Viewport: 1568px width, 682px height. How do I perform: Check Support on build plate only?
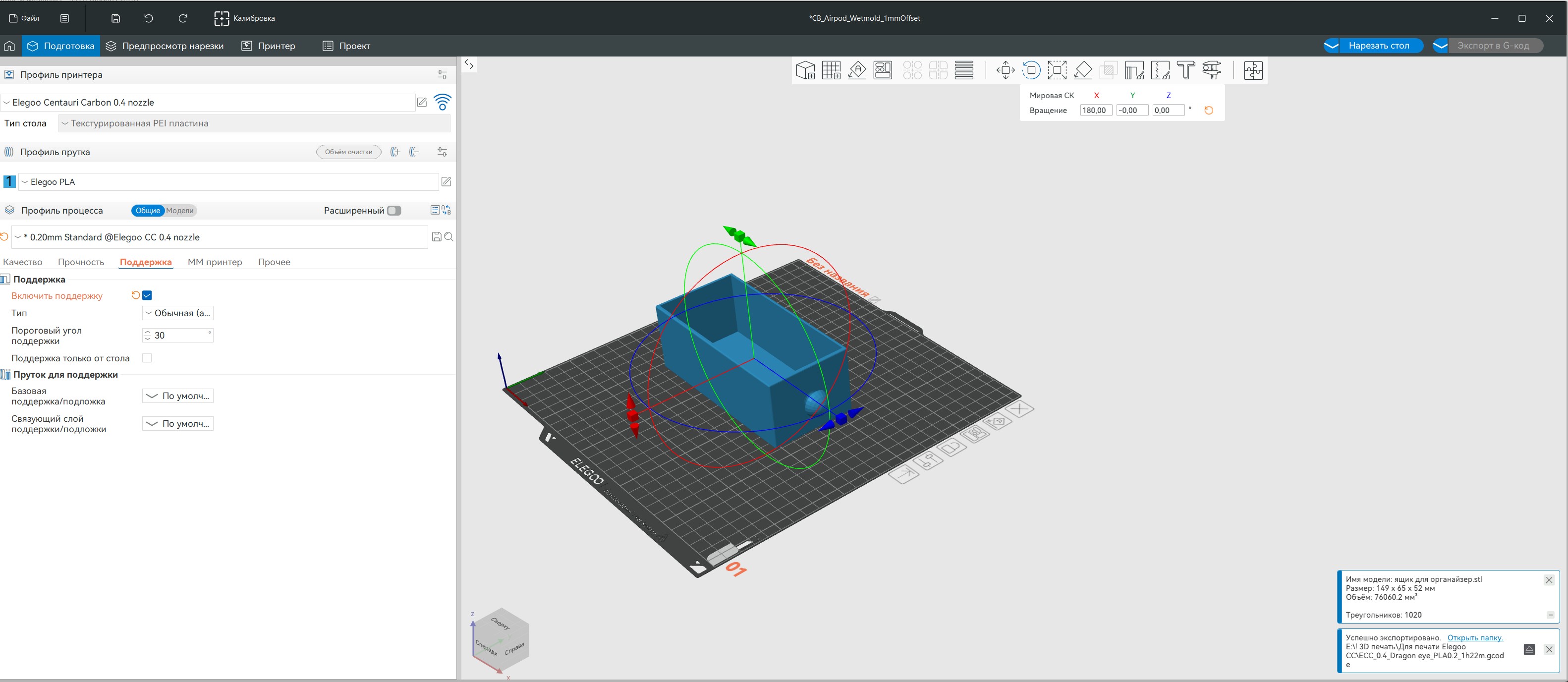(x=147, y=358)
